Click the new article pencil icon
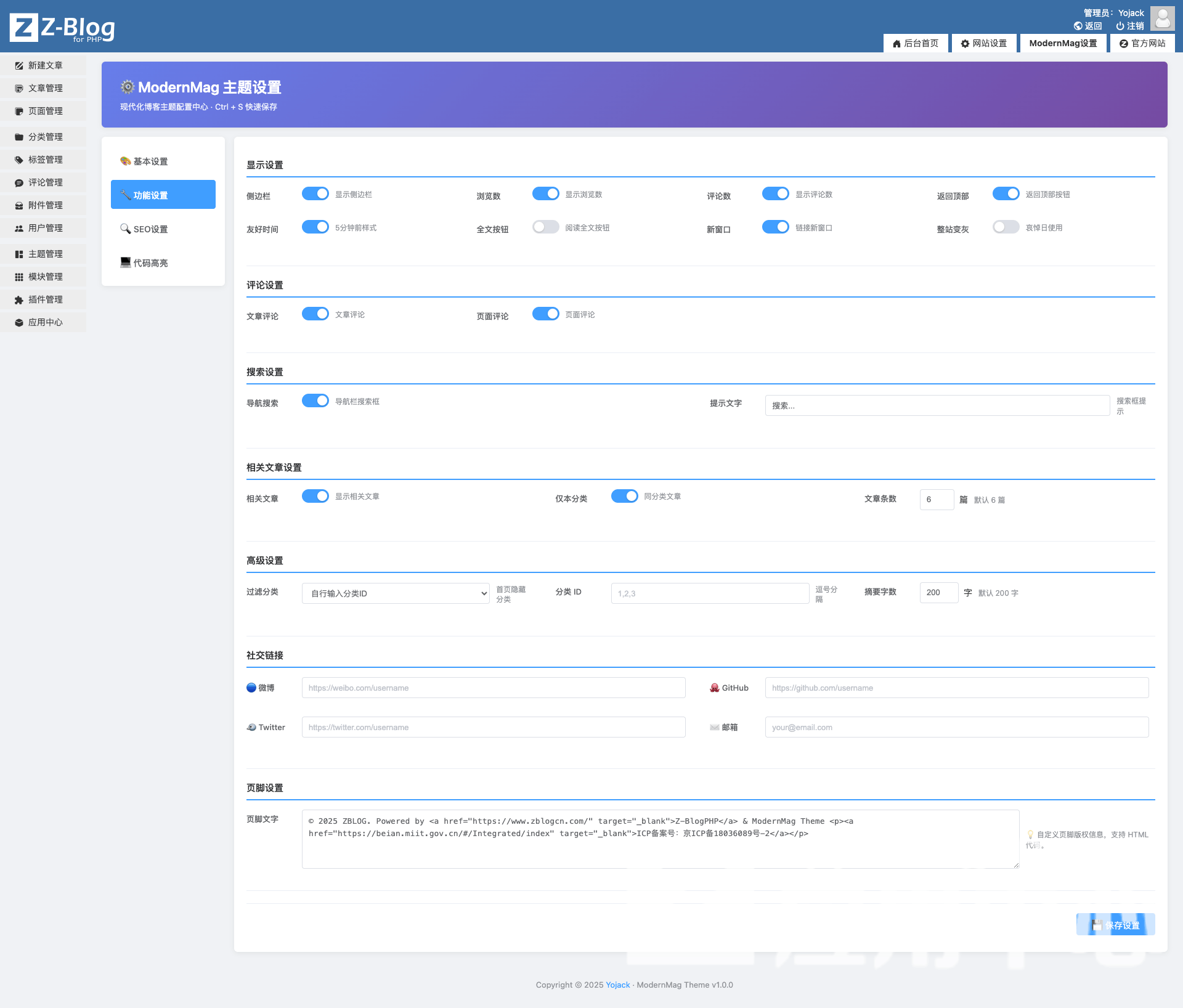This screenshot has height=1008, width=1183. click(19, 65)
